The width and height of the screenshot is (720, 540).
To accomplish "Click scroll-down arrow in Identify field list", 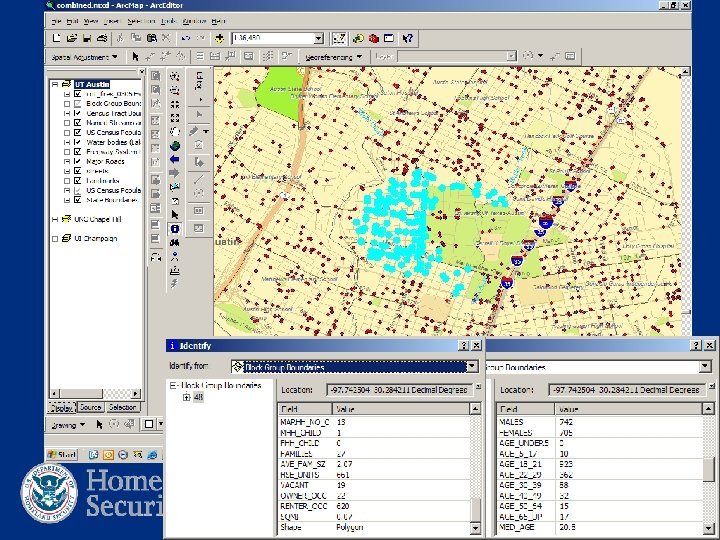I will pyautogui.click(x=475, y=529).
